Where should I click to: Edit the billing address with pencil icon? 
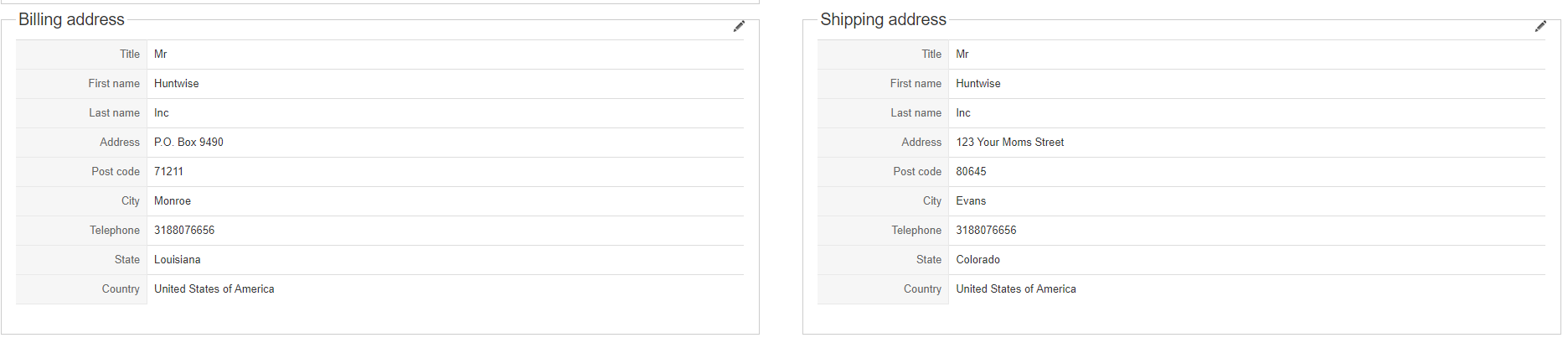[x=739, y=26]
